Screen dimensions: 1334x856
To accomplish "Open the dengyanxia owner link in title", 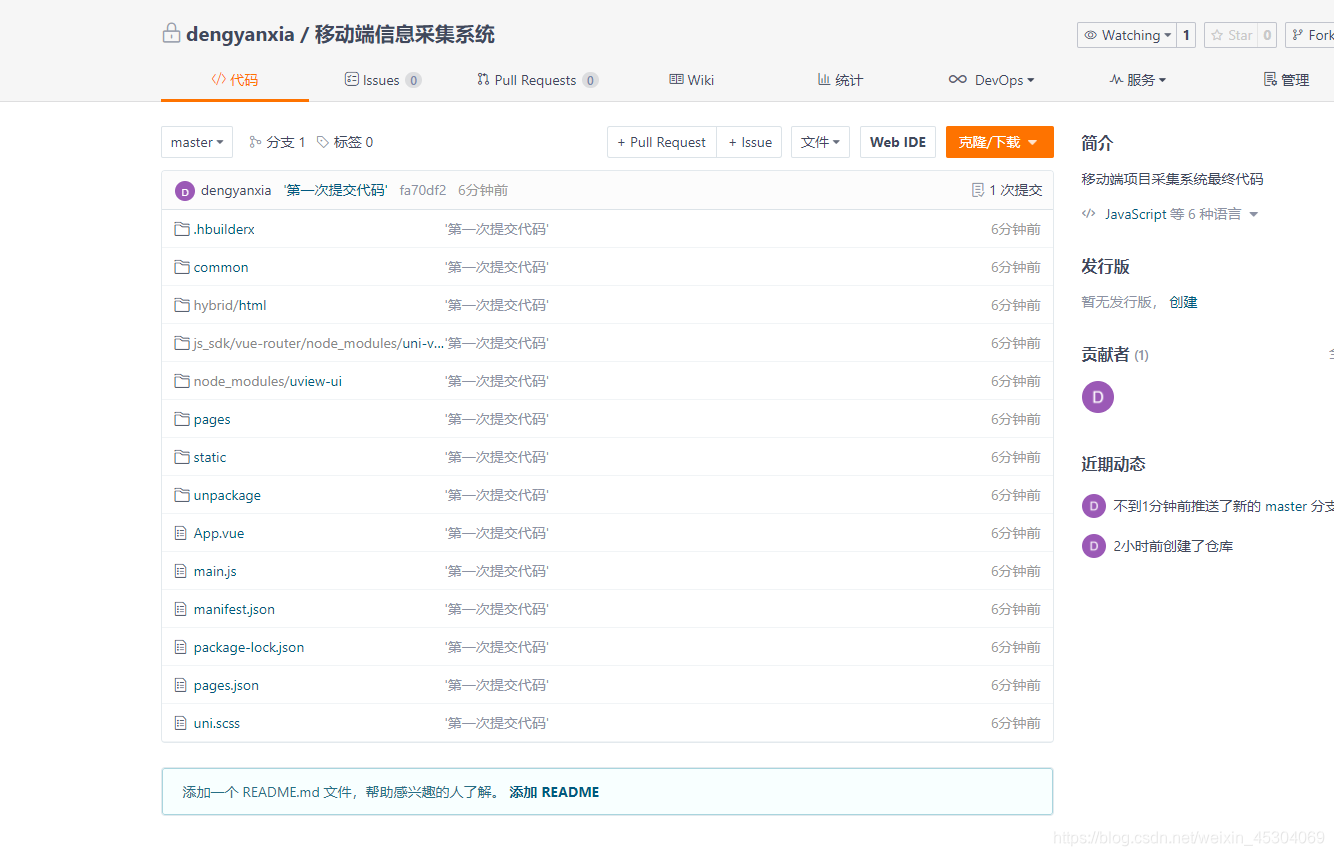I will (x=240, y=34).
